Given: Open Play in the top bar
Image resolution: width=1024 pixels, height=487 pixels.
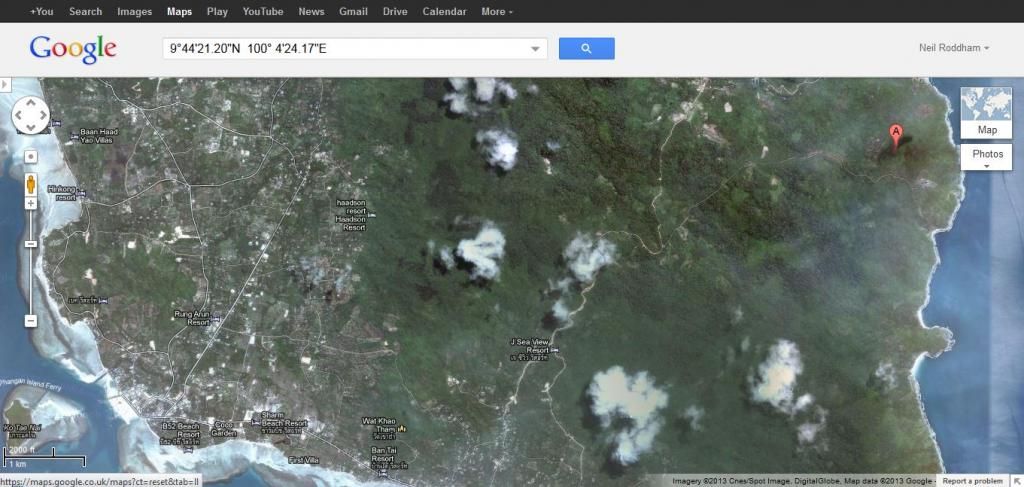Looking at the screenshot, I should [217, 11].
